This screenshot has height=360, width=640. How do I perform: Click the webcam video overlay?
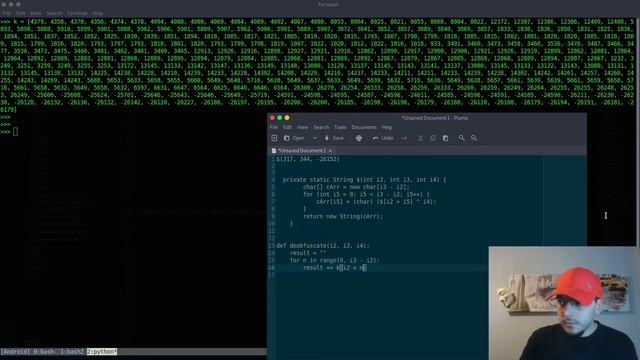[x=564, y=303]
